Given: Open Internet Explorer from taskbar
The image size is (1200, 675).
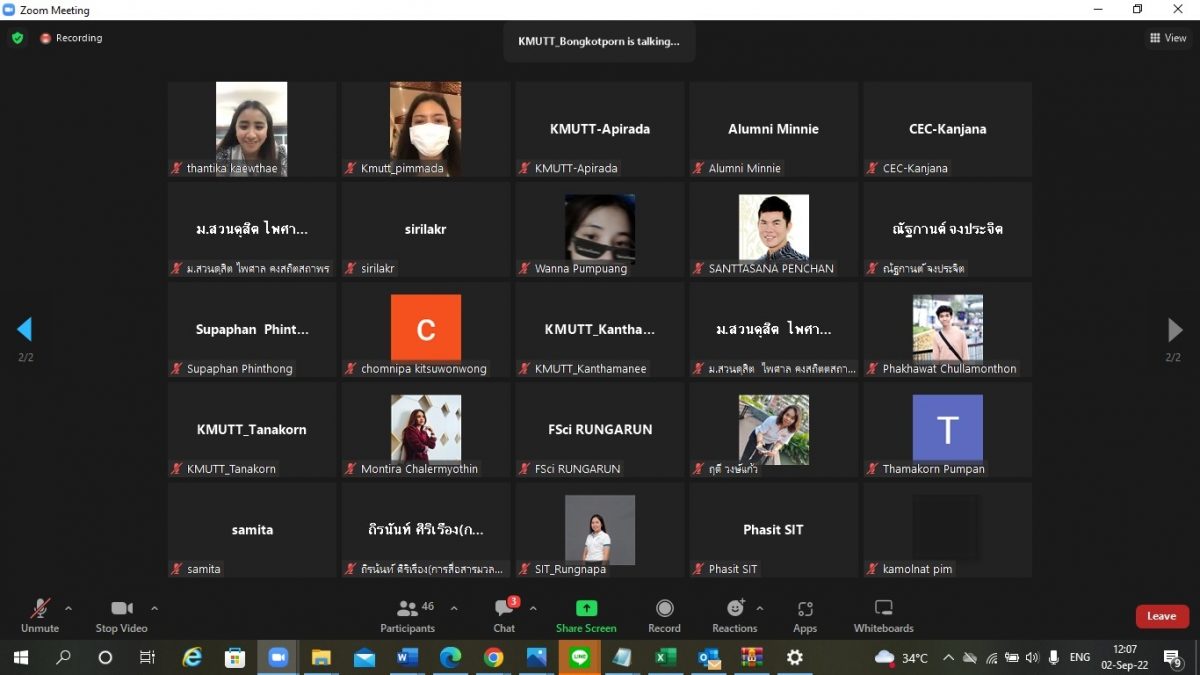Looking at the screenshot, I should click(x=192, y=658).
